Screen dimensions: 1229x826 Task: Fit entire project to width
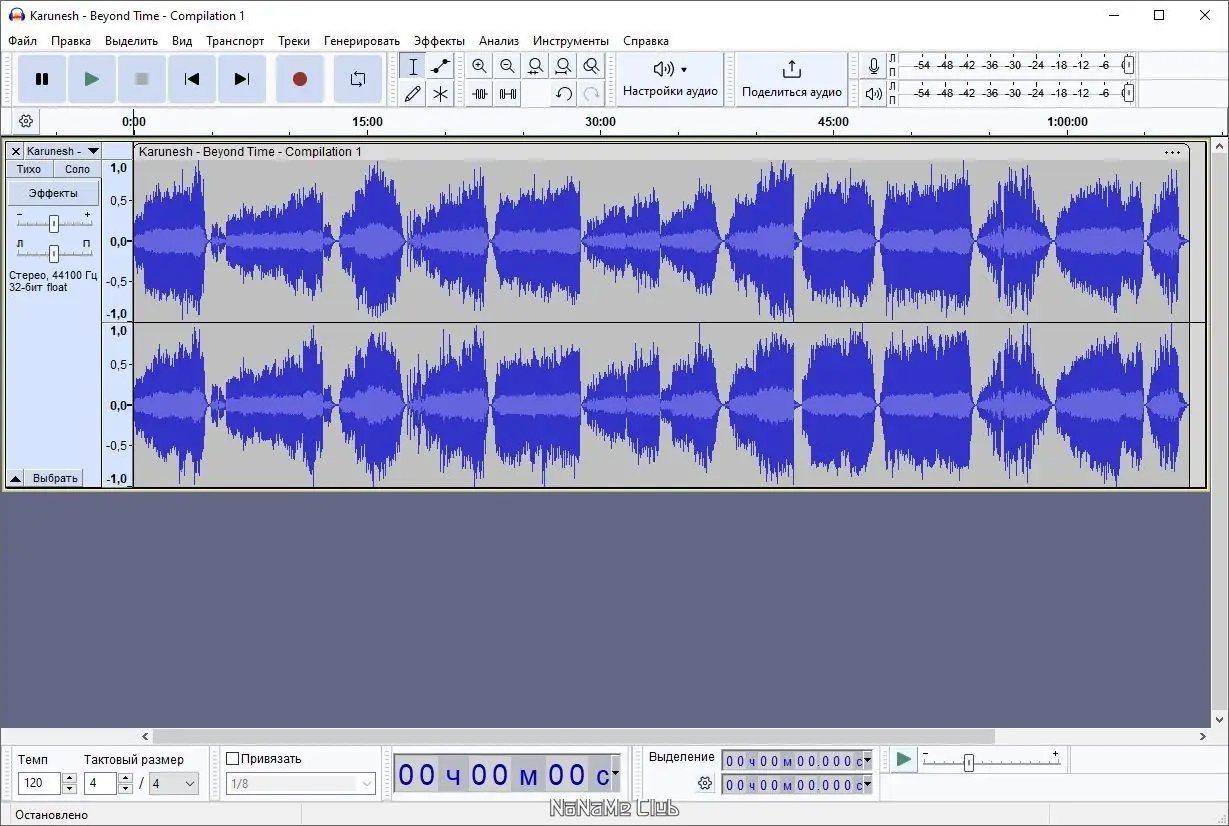(564, 67)
